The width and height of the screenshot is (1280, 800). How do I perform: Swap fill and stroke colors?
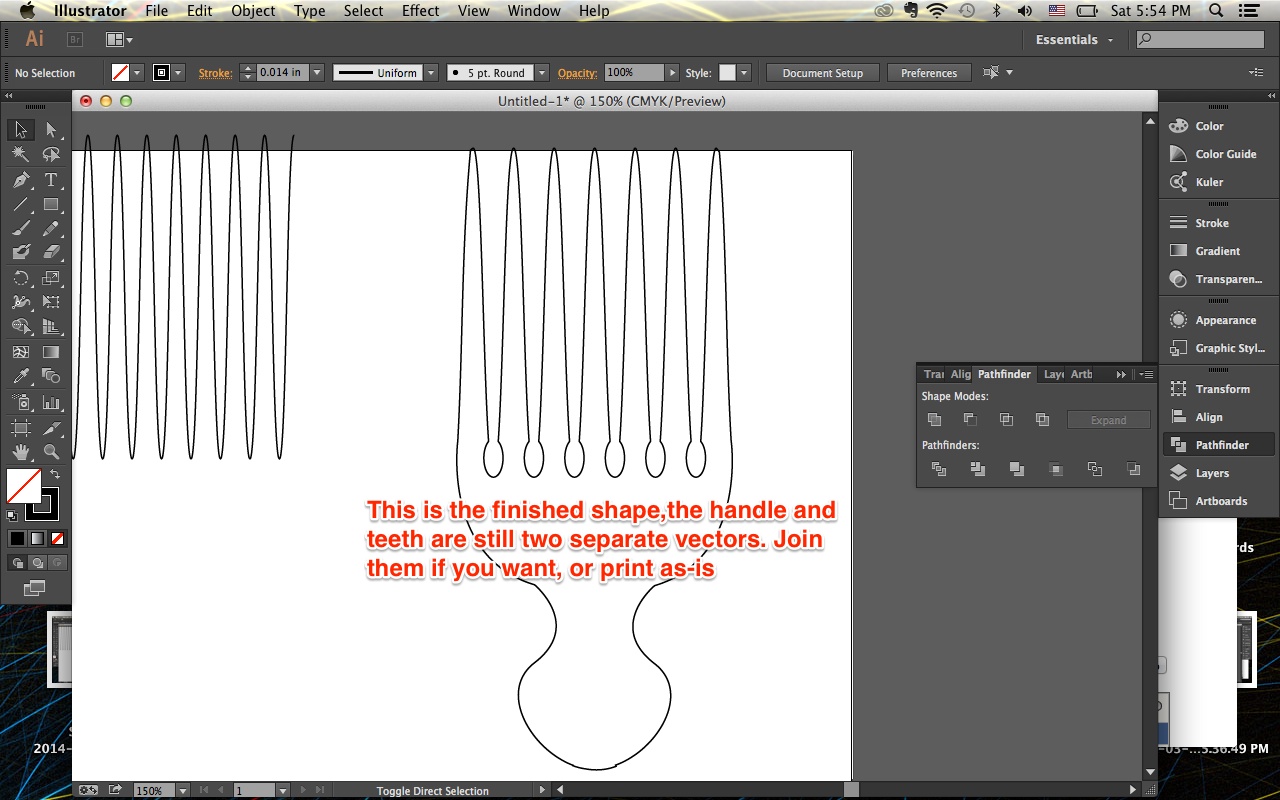tap(55, 472)
